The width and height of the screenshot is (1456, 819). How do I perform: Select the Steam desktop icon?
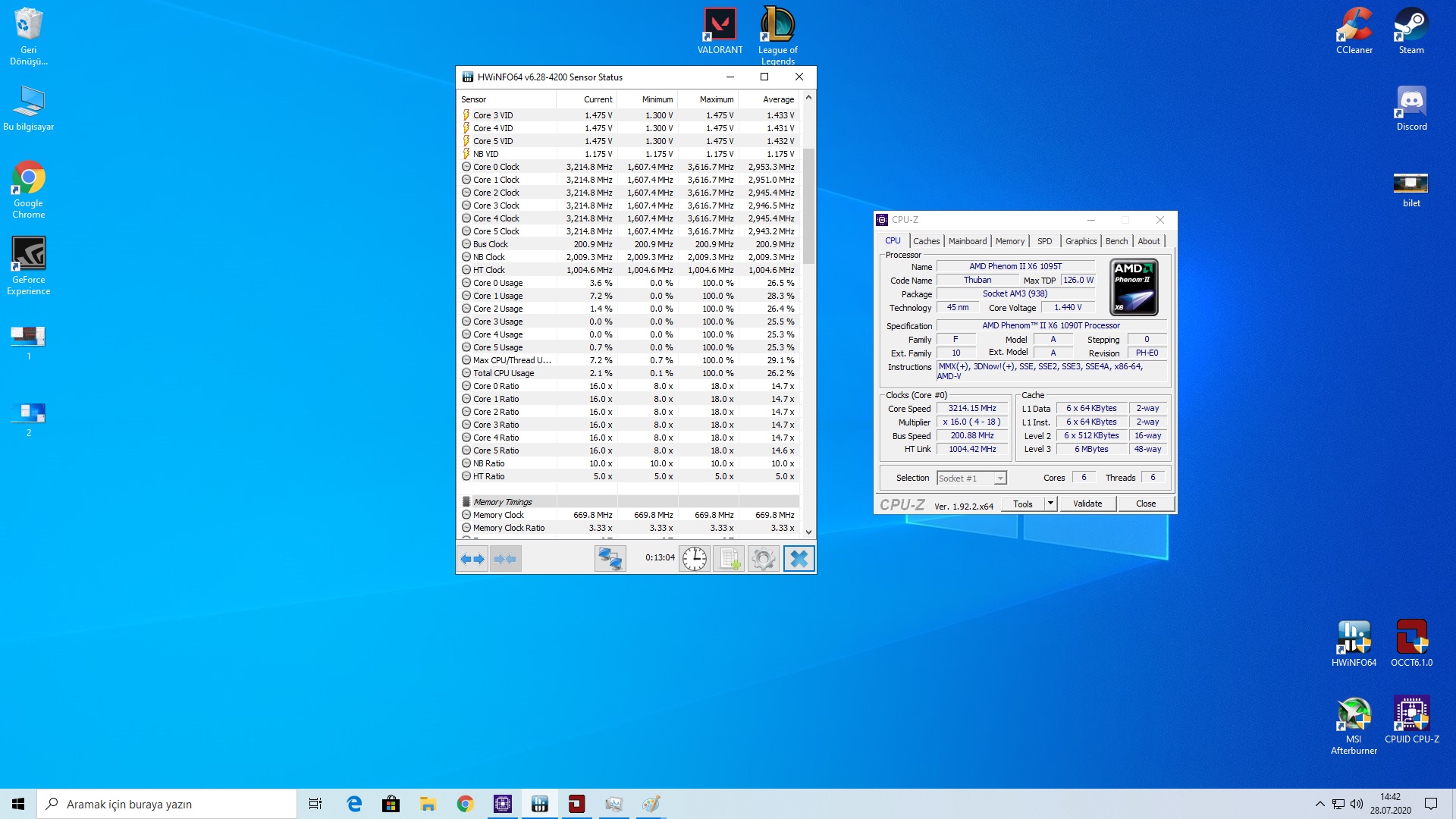tap(1411, 31)
